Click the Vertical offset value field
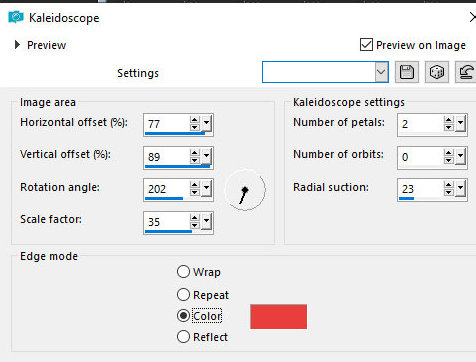The width and height of the screenshot is (476, 362). click(167, 156)
